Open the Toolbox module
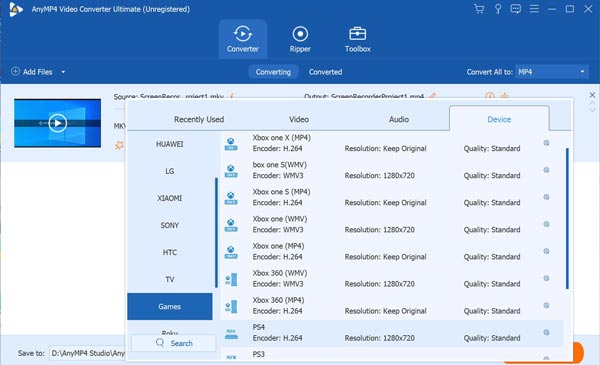The height and width of the screenshot is (365, 600). pos(357,39)
